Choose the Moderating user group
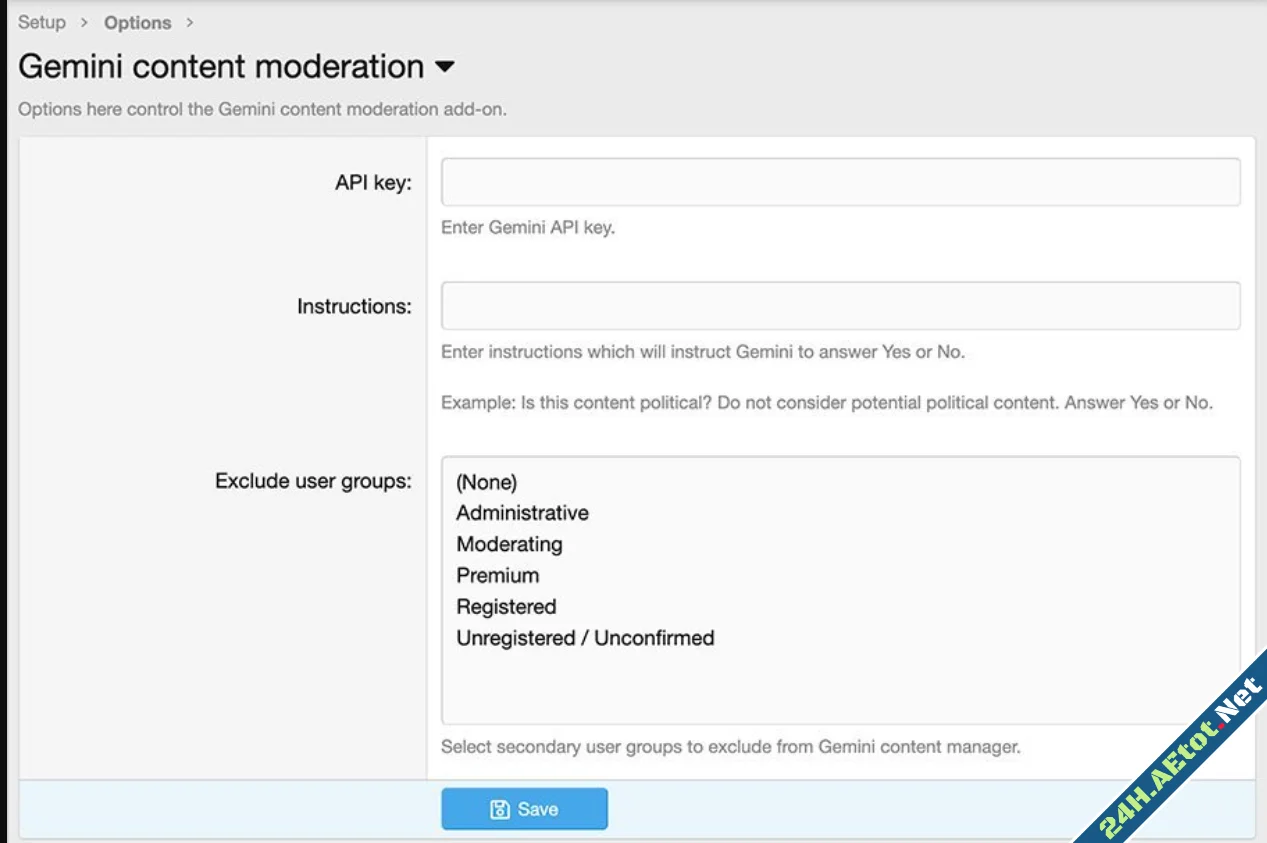The image size is (1267, 843). (509, 544)
